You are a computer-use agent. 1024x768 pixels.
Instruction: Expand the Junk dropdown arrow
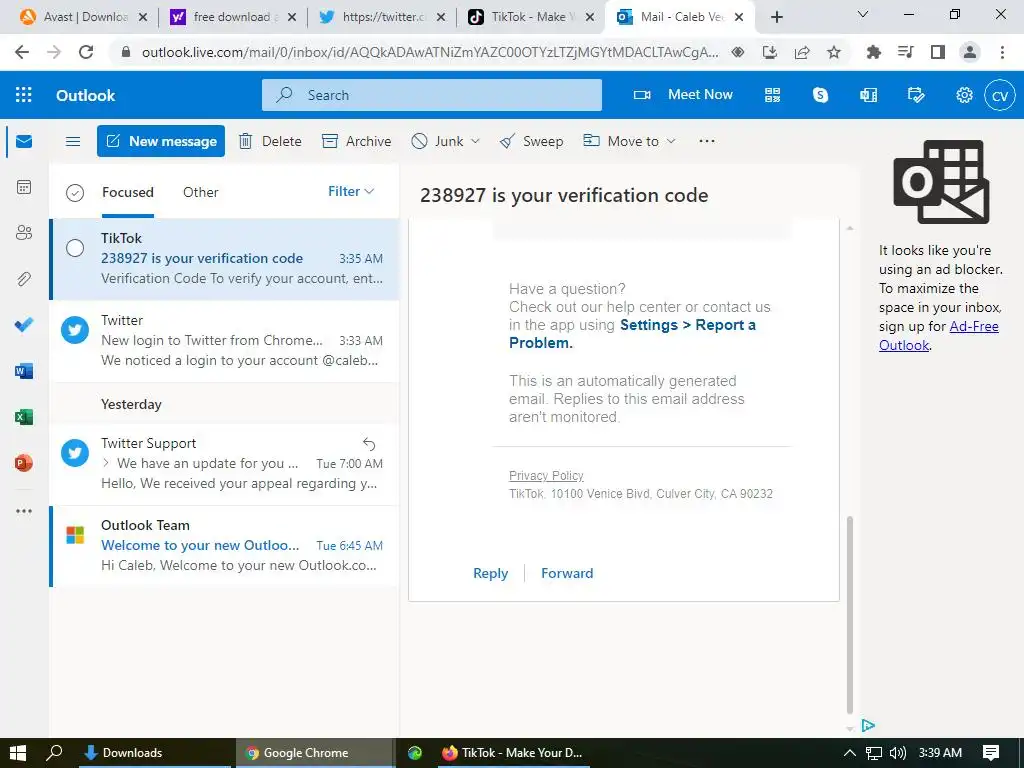(x=475, y=141)
